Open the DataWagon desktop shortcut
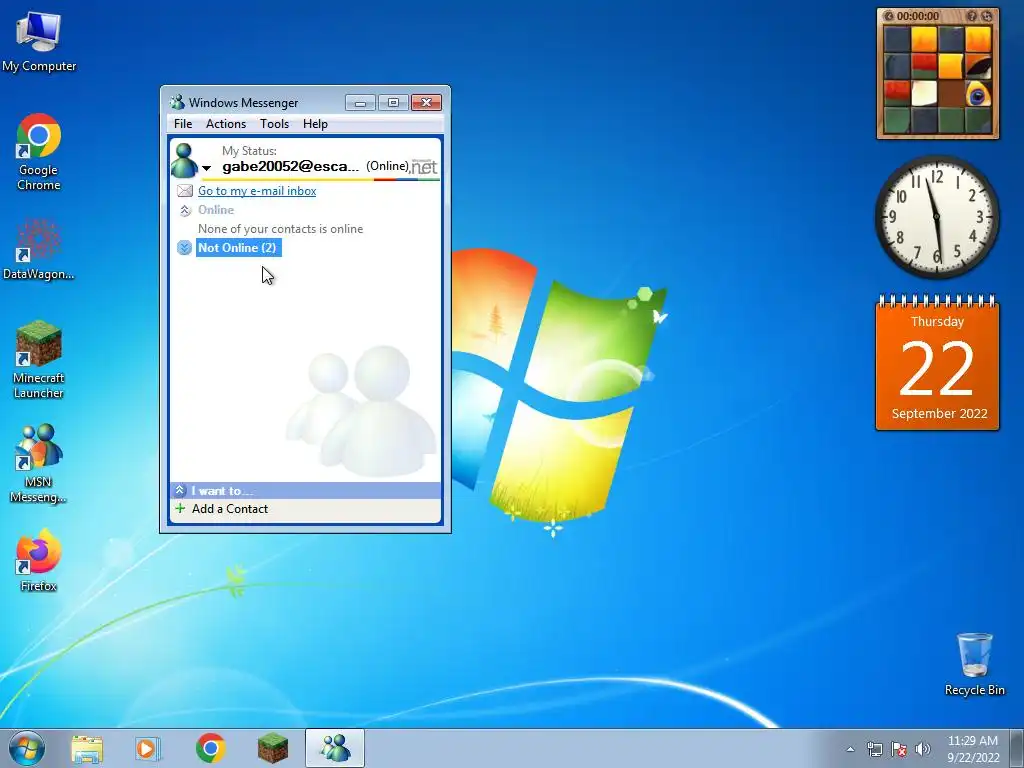 (39, 250)
